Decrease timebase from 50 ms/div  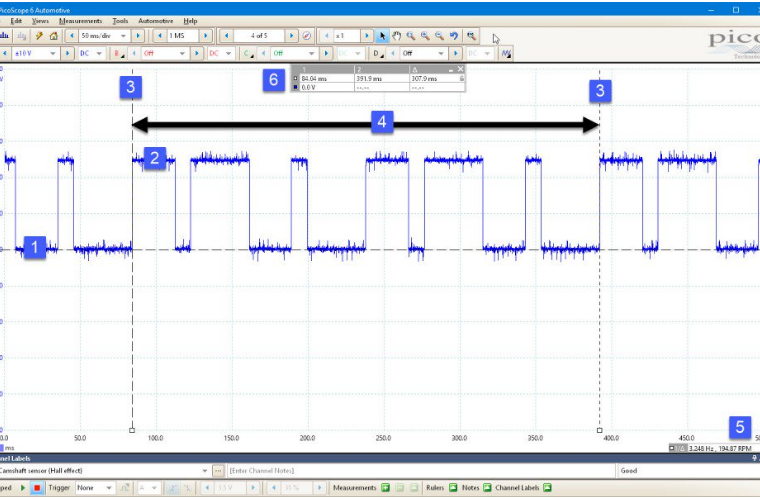(x=72, y=36)
